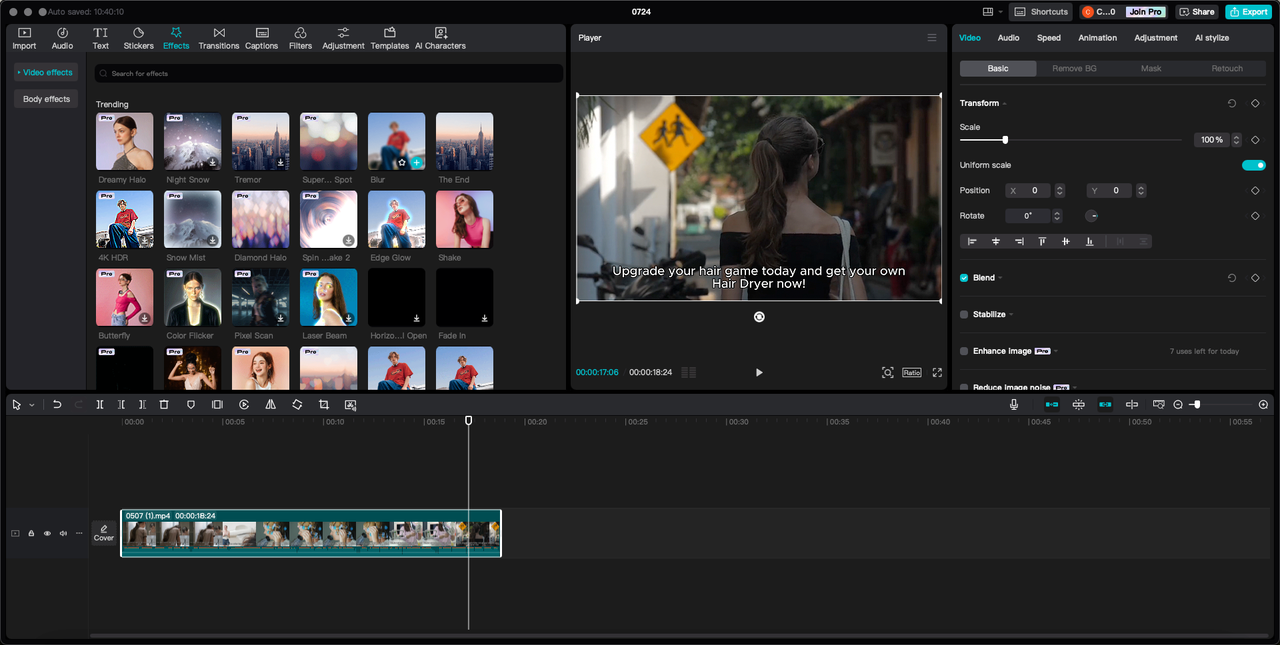This screenshot has height=645, width=1280.
Task: Click the microphone record voiceover icon
Action: (x=1014, y=404)
